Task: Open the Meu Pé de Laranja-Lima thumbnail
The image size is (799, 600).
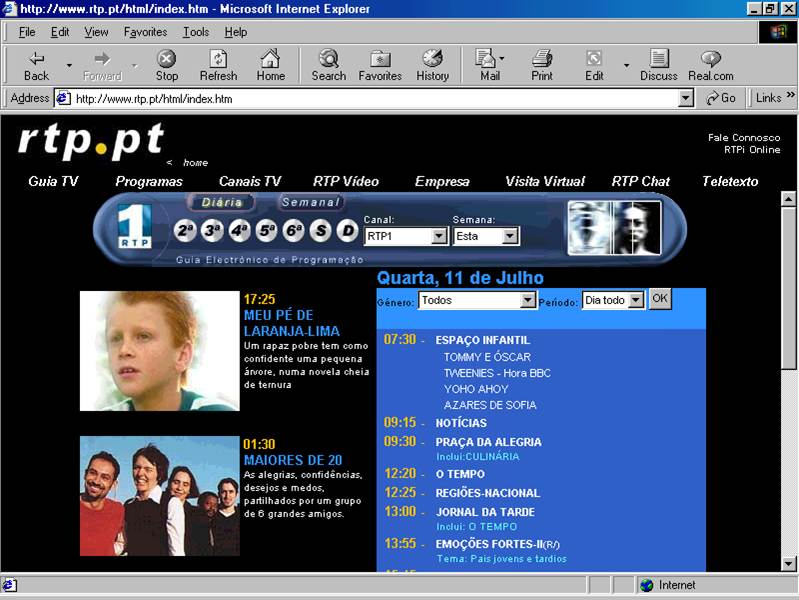Action: click(159, 351)
